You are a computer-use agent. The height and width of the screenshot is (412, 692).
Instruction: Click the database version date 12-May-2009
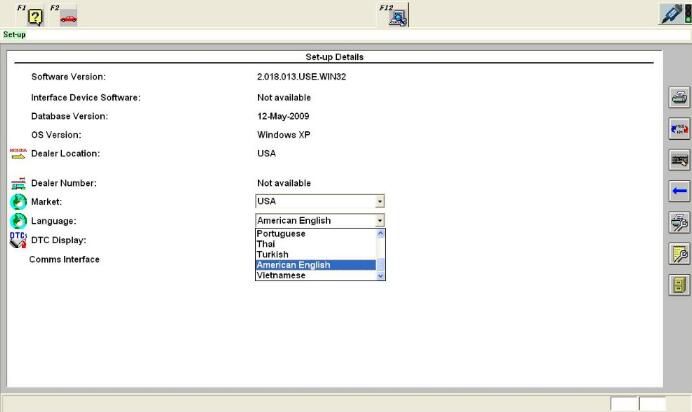(x=283, y=116)
